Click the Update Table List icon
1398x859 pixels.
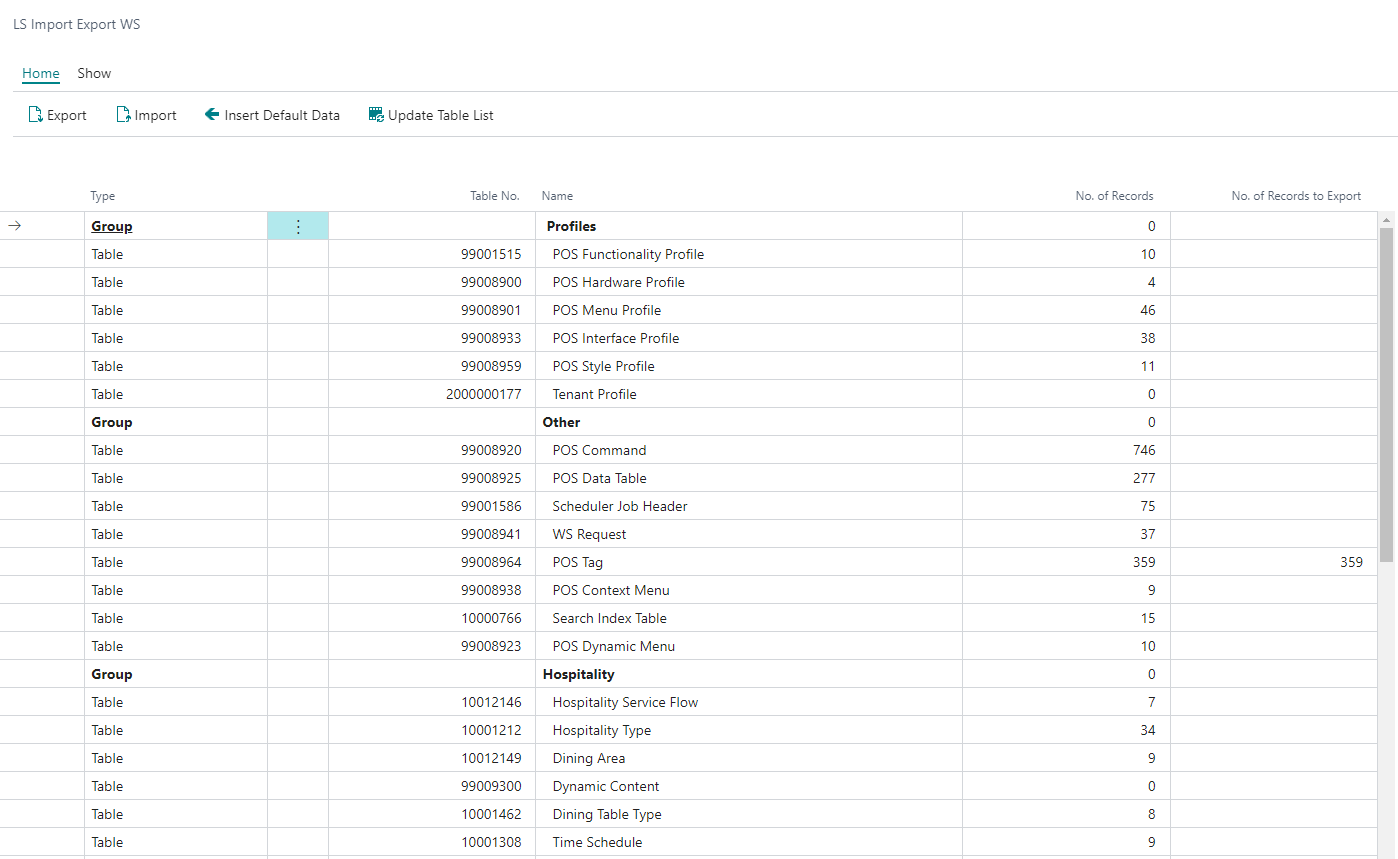pos(376,115)
